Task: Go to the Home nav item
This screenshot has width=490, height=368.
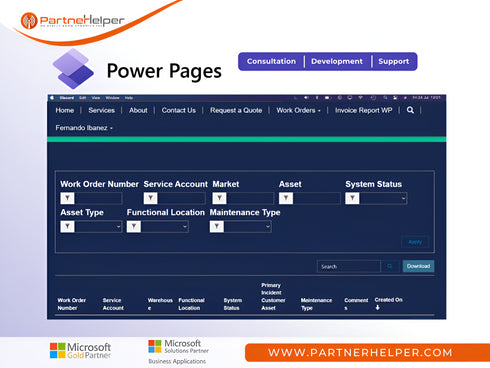Action: coord(65,110)
